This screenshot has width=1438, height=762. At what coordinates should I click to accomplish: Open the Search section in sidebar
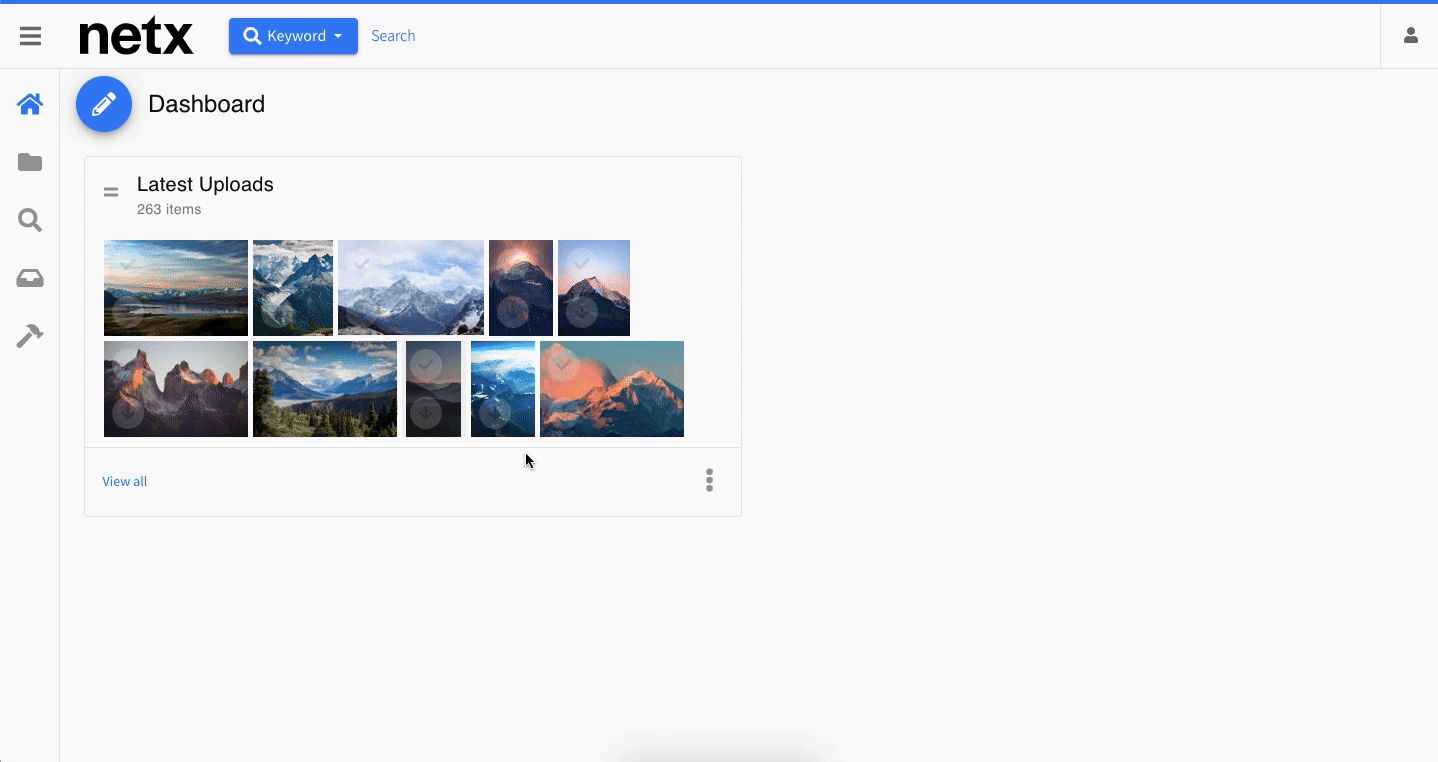tap(30, 220)
